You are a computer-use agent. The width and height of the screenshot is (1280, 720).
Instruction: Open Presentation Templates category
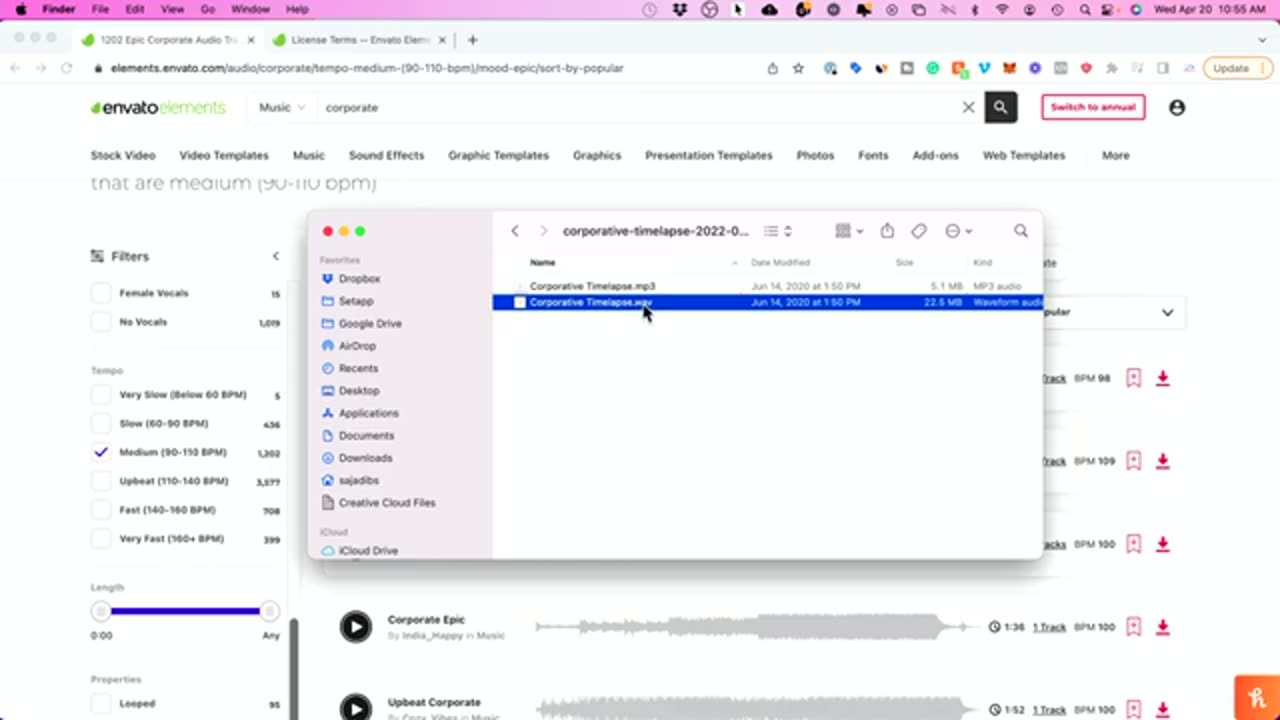click(708, 155)
